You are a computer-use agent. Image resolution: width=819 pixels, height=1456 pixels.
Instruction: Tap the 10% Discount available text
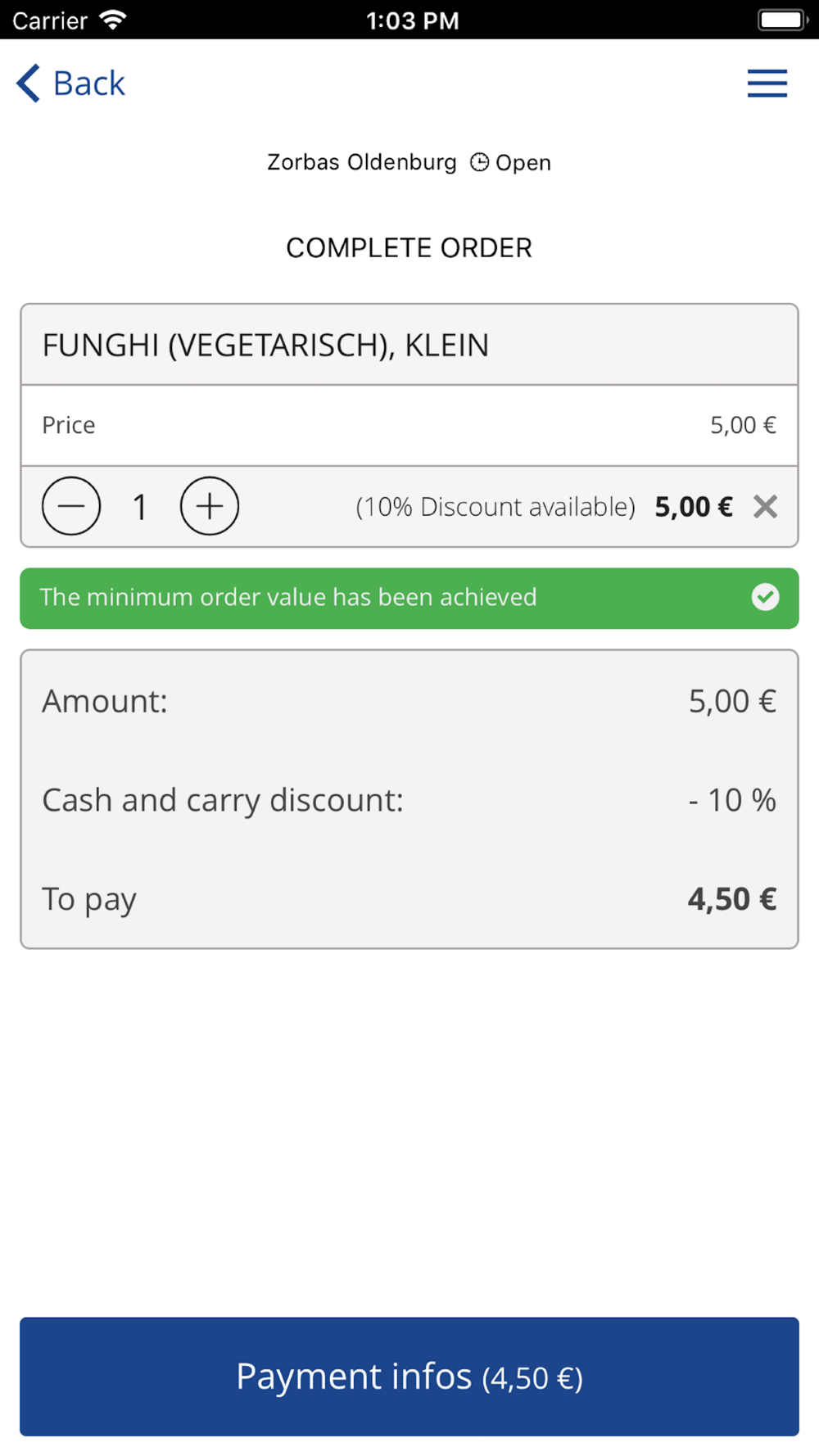495,507
